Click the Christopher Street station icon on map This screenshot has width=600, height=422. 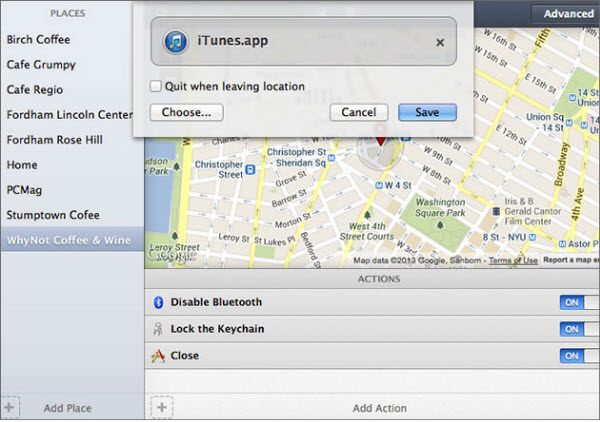pos(250,169)
